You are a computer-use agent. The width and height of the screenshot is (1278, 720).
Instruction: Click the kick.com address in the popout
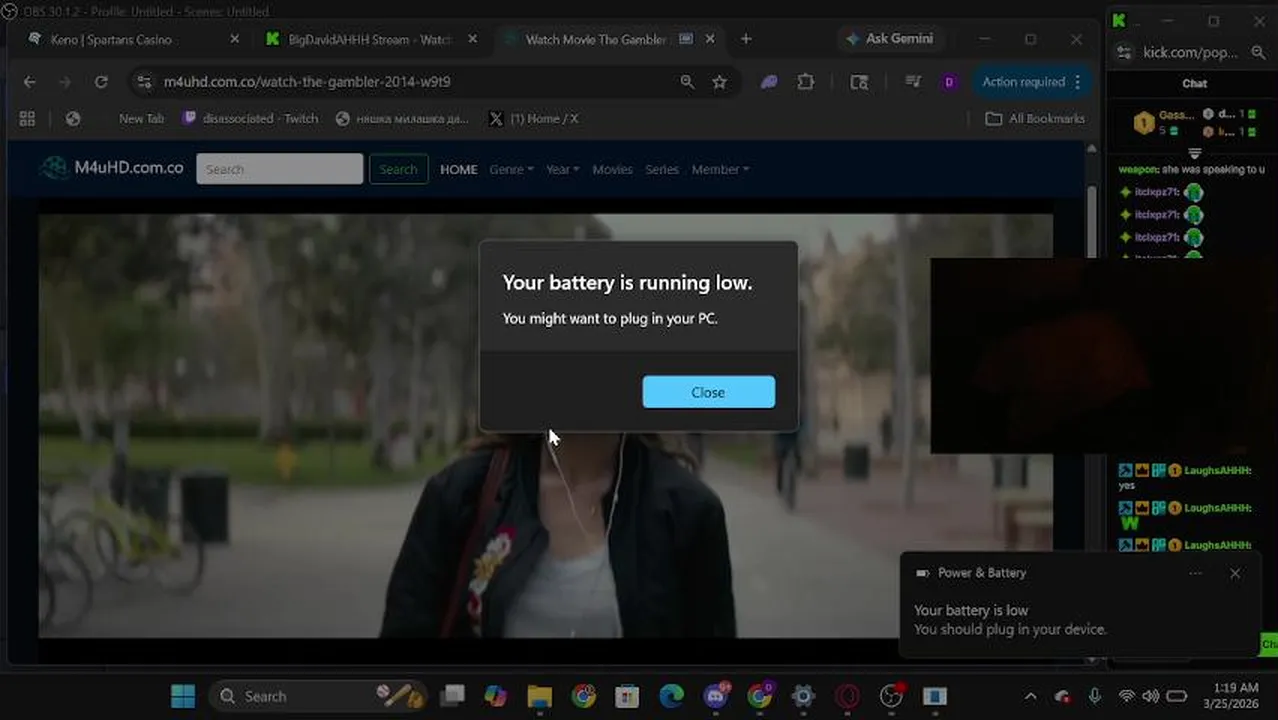click(x=1190, y=52)
